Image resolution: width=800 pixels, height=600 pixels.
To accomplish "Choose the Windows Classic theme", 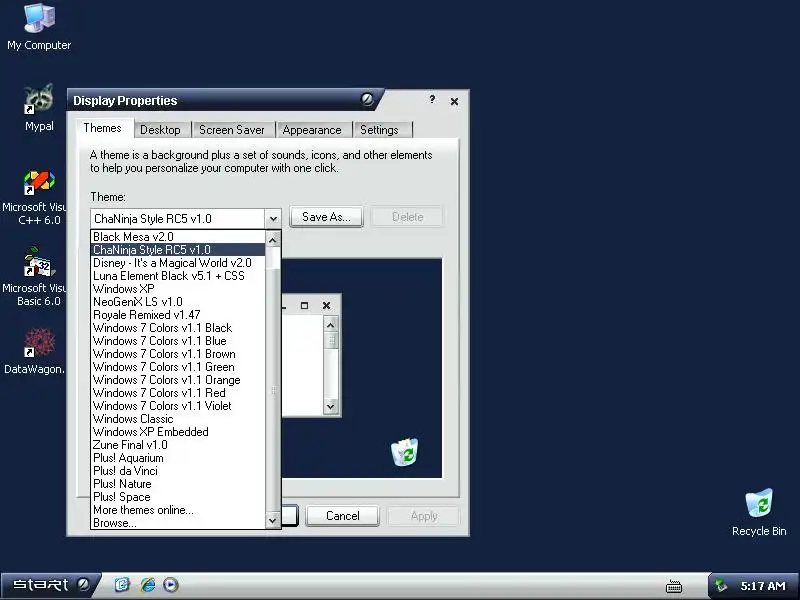I will (x=178, y=419).
